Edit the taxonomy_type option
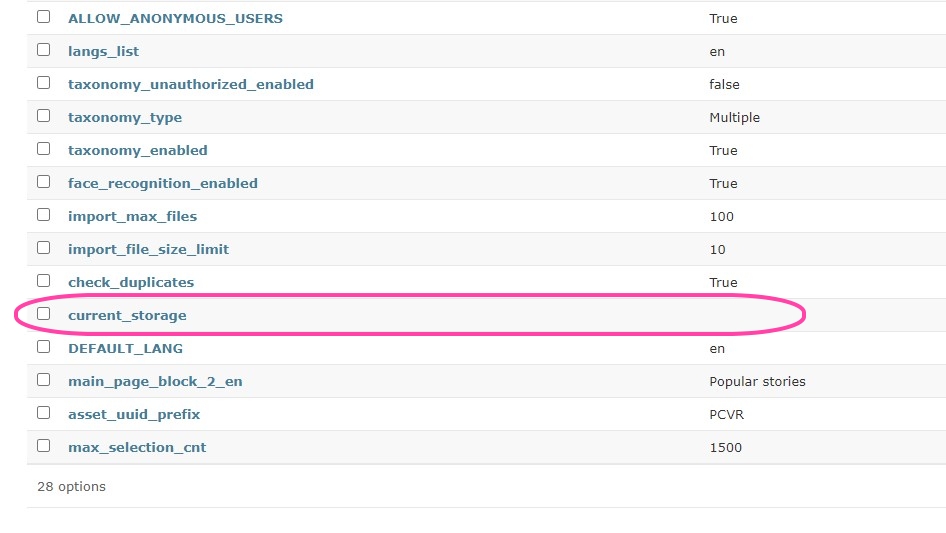The width and height of the screenshot is (946, 533). [x=125, y=118]
